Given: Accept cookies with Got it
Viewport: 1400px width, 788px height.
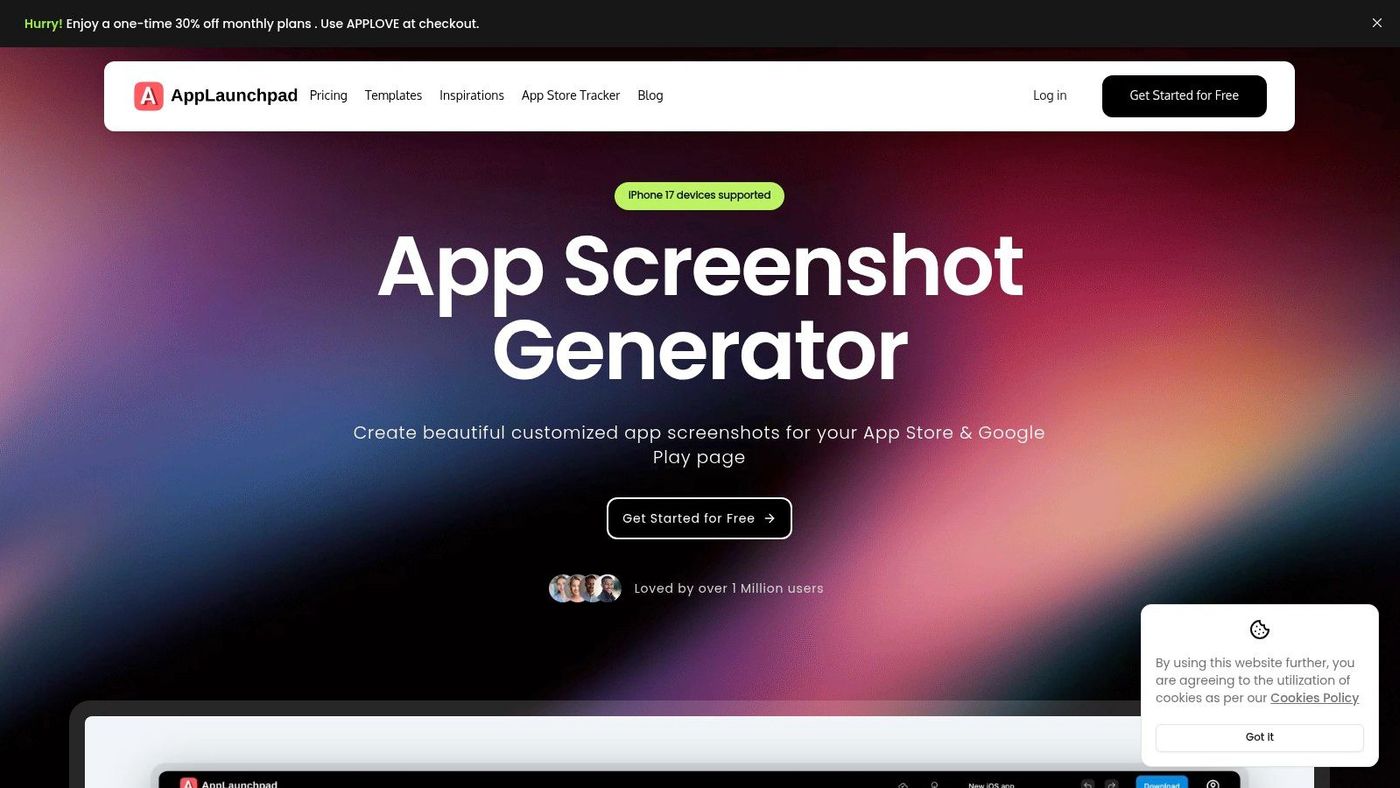Looking at the screenshot, I should (1259, 737).
